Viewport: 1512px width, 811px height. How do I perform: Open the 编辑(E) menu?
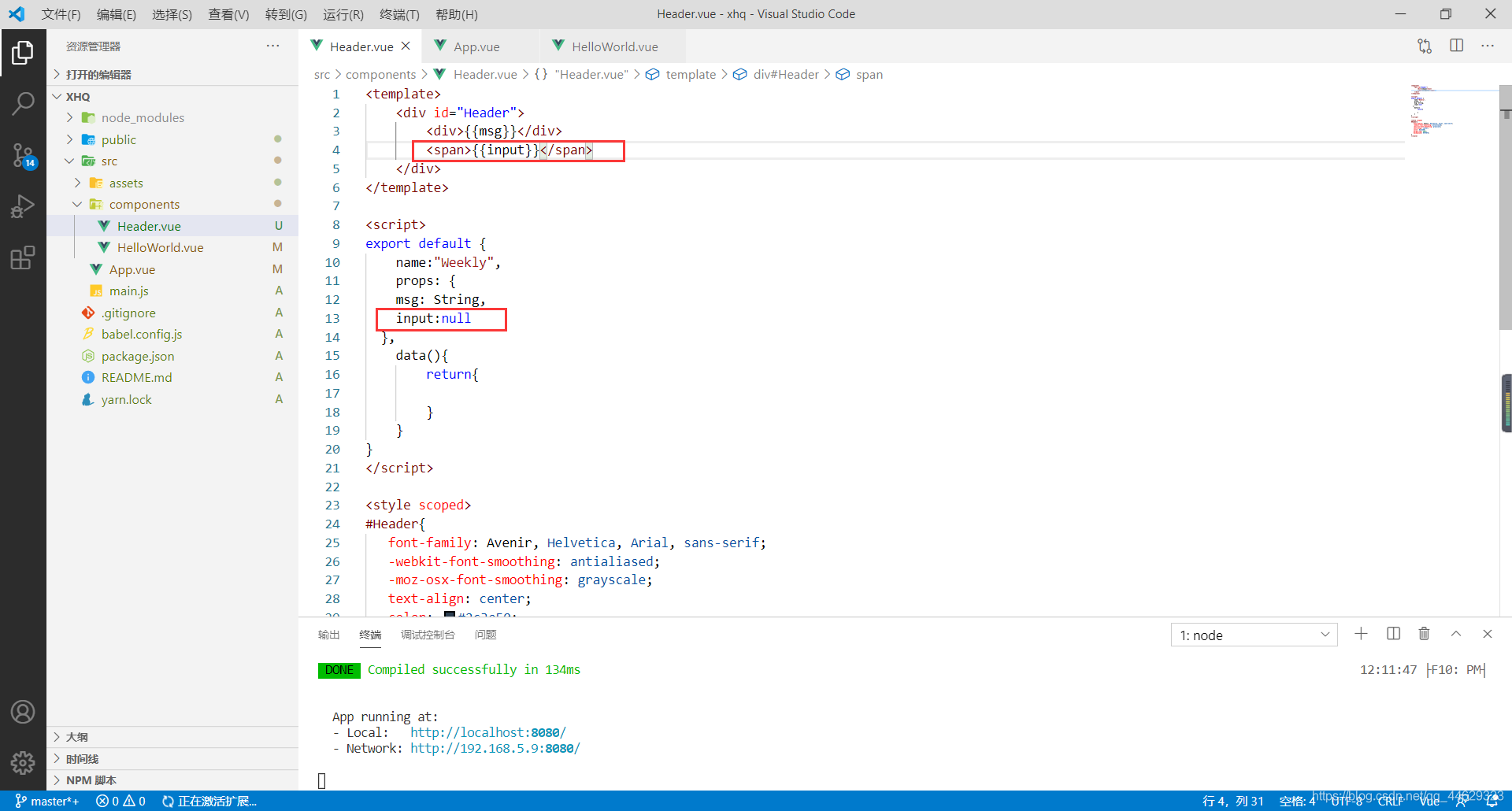[116, 14]
